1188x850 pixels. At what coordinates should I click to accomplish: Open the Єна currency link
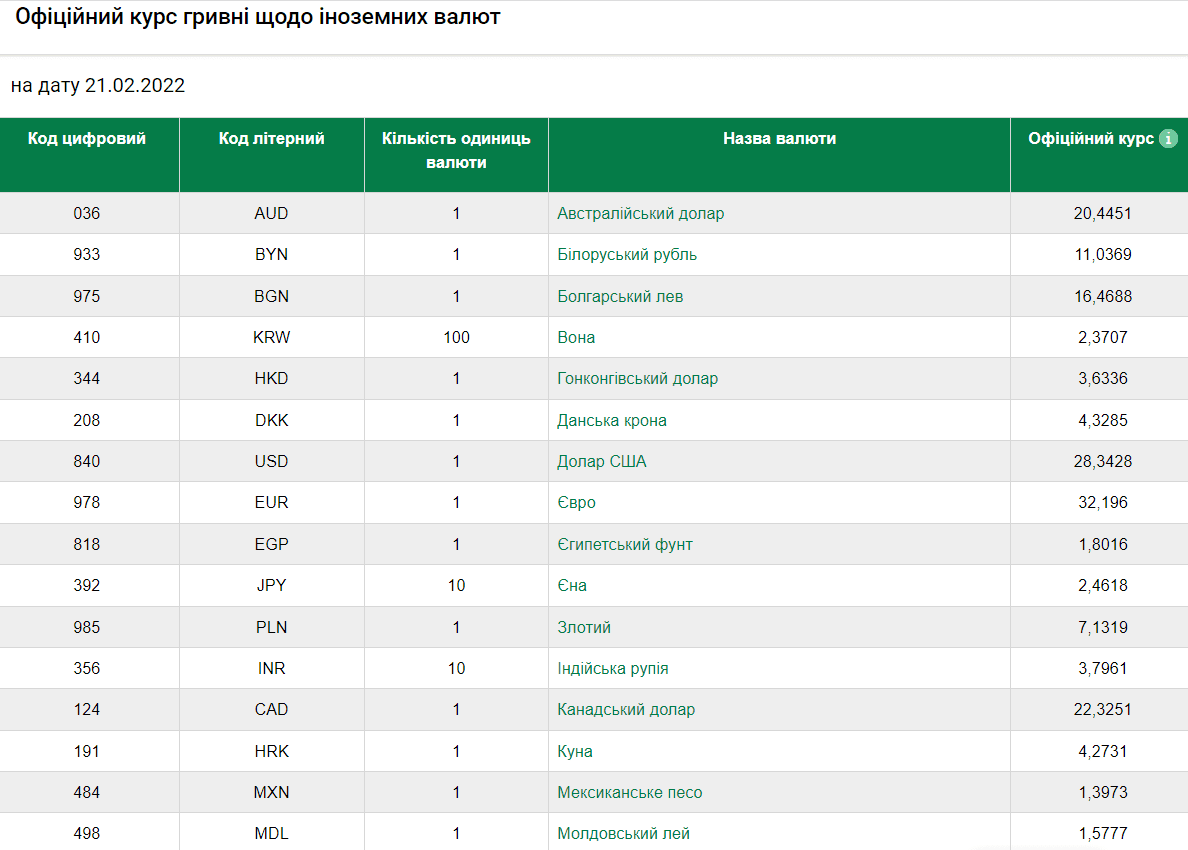tap(571, 585)
